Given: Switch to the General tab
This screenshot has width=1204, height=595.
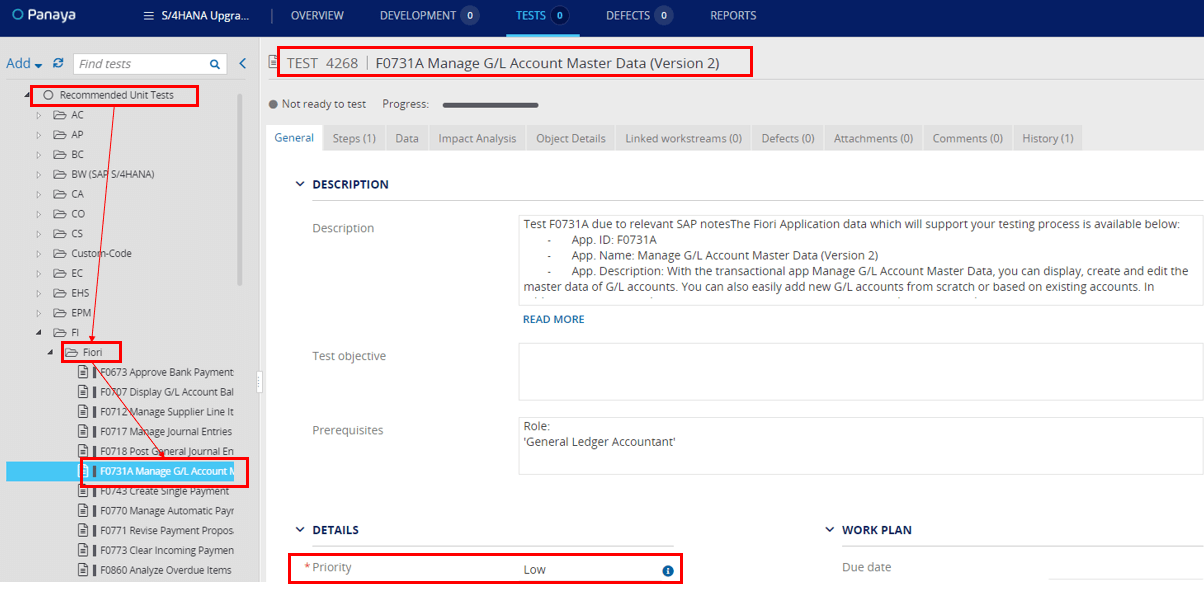Looking at the screenshot, I should point(294,138).
